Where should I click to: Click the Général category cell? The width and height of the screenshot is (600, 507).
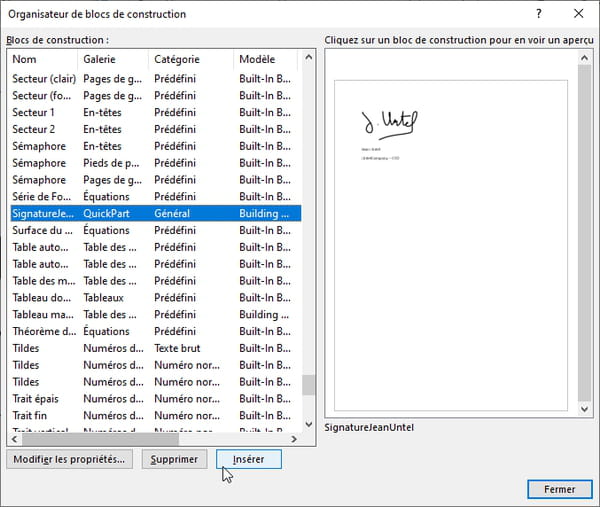coord(172,214)
